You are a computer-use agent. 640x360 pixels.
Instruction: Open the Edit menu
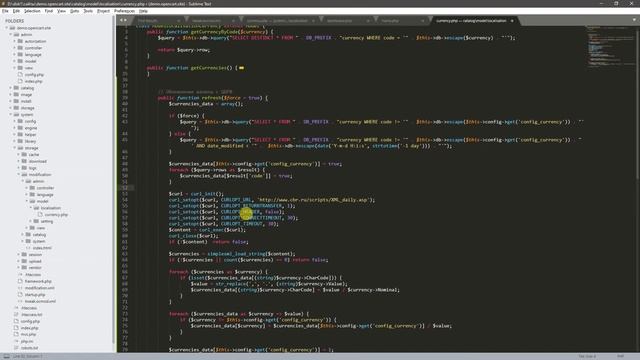click(16, 11)
